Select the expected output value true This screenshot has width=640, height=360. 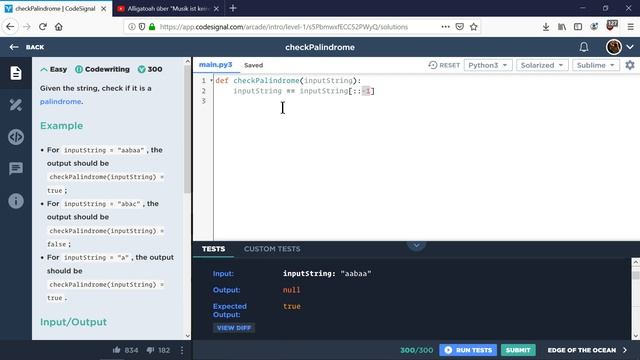point(292,306)
